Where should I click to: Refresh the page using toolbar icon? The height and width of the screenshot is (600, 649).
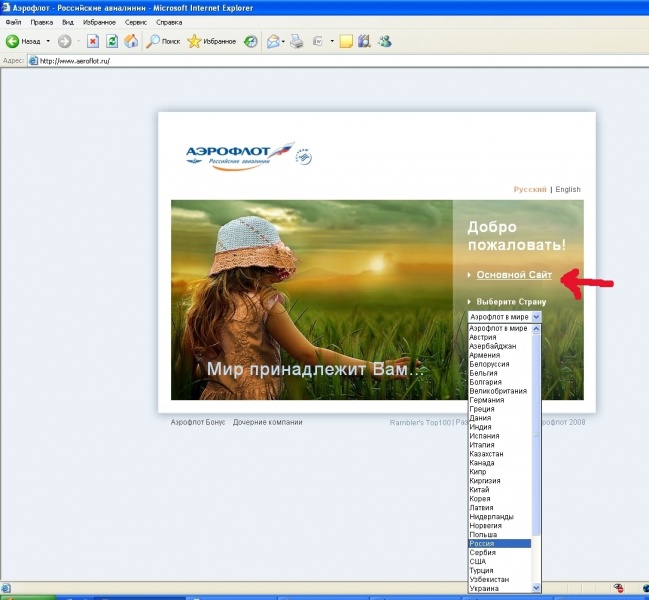(111, 41)
